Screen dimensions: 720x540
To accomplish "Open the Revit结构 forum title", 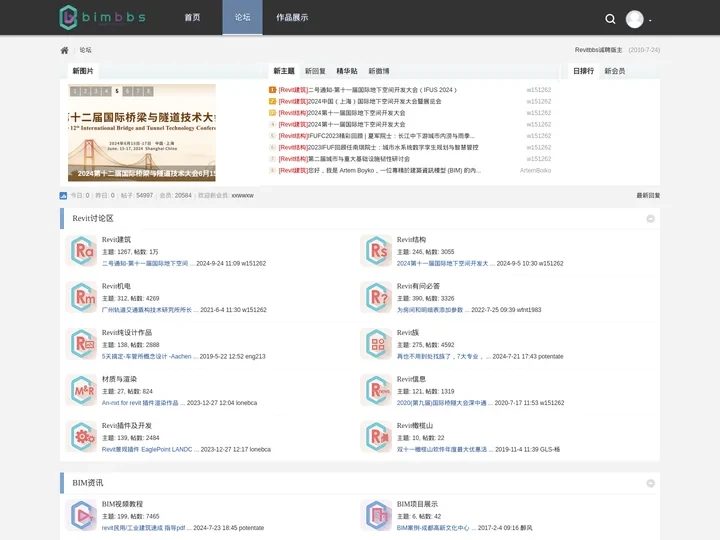I will [411, 240].
